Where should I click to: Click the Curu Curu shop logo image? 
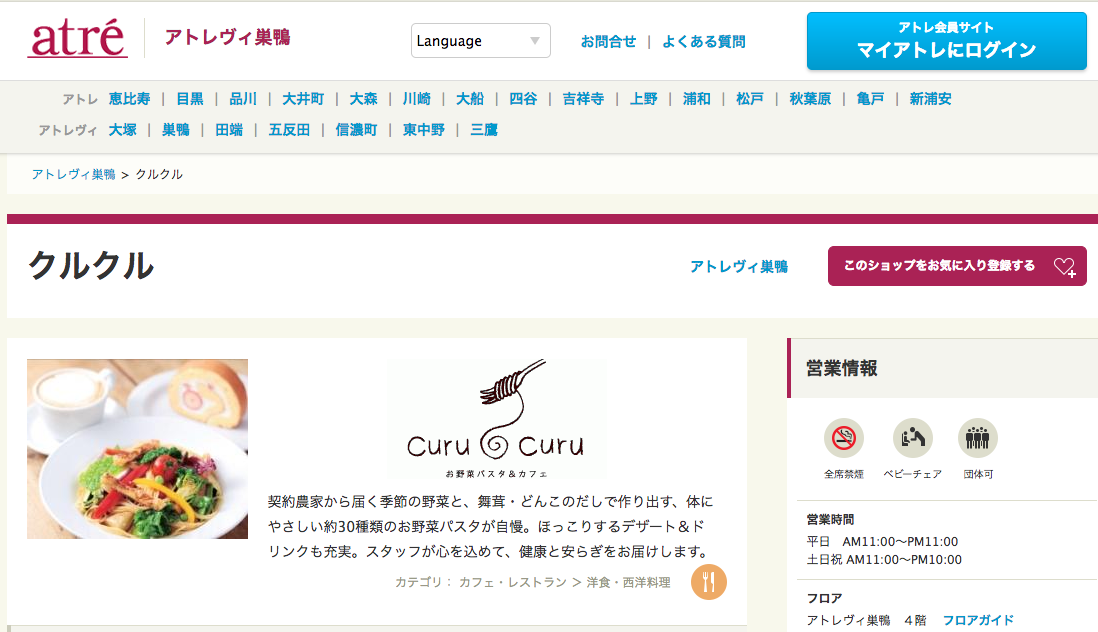[x=496, y=419]
